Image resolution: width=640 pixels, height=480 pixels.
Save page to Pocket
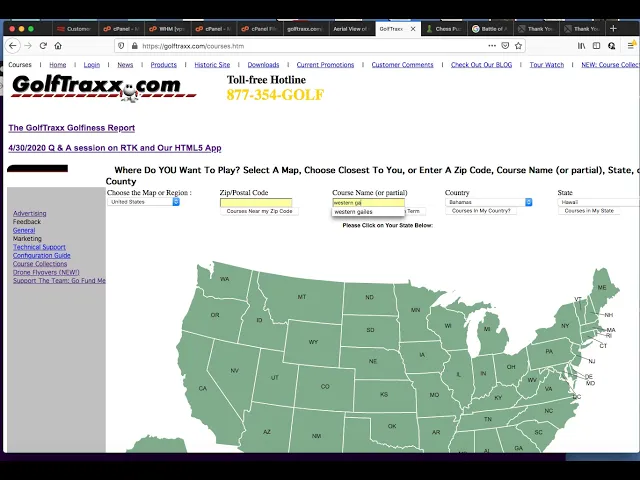point(505,46)
